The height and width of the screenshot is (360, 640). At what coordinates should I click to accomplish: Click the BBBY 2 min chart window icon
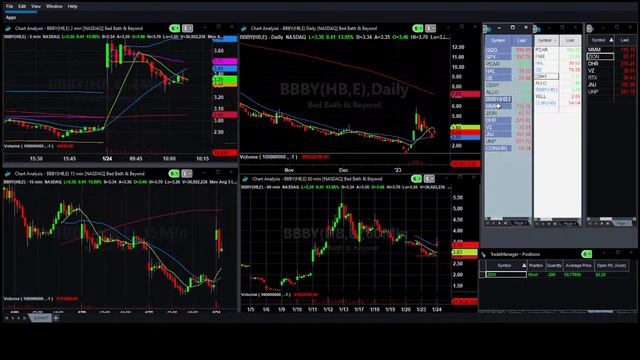pyautogui.click(x=8, y=29)
